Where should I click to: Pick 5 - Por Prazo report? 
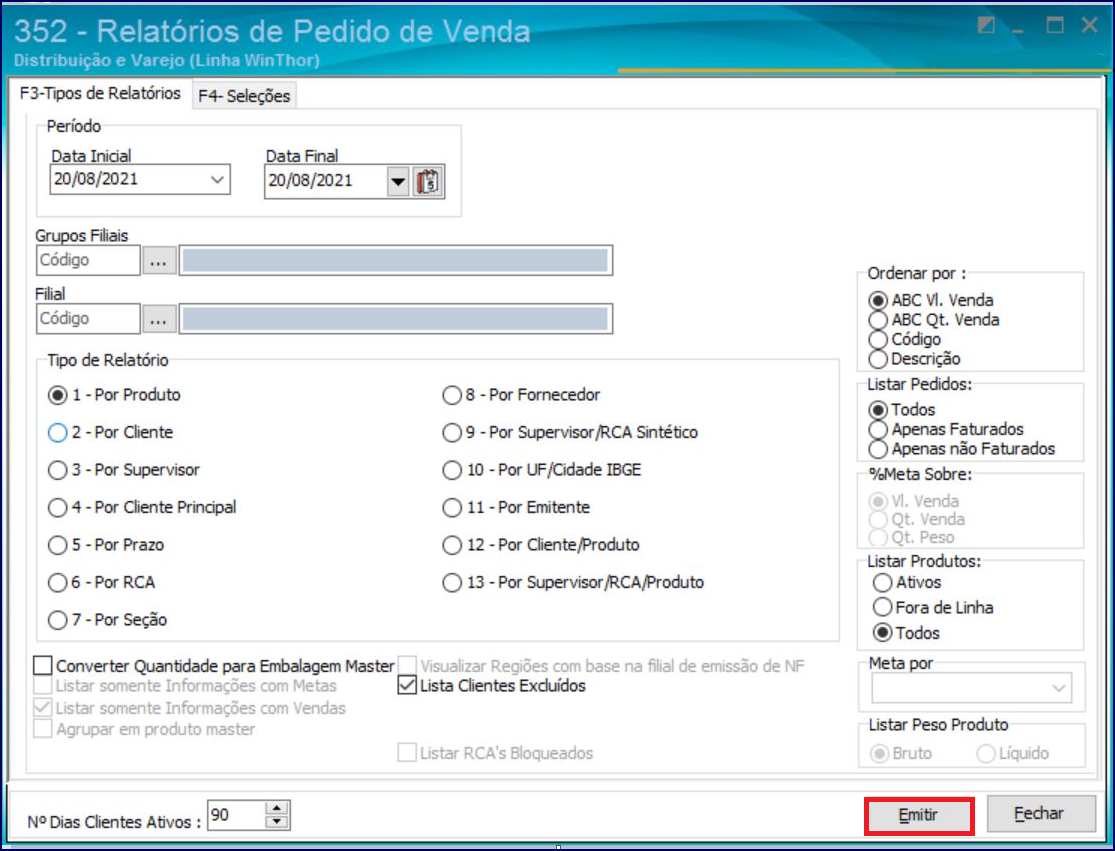(106, 545)
